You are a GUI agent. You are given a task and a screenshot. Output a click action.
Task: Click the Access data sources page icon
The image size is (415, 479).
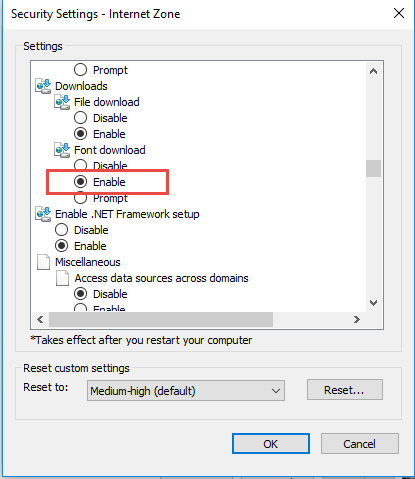tap(62, 278)
